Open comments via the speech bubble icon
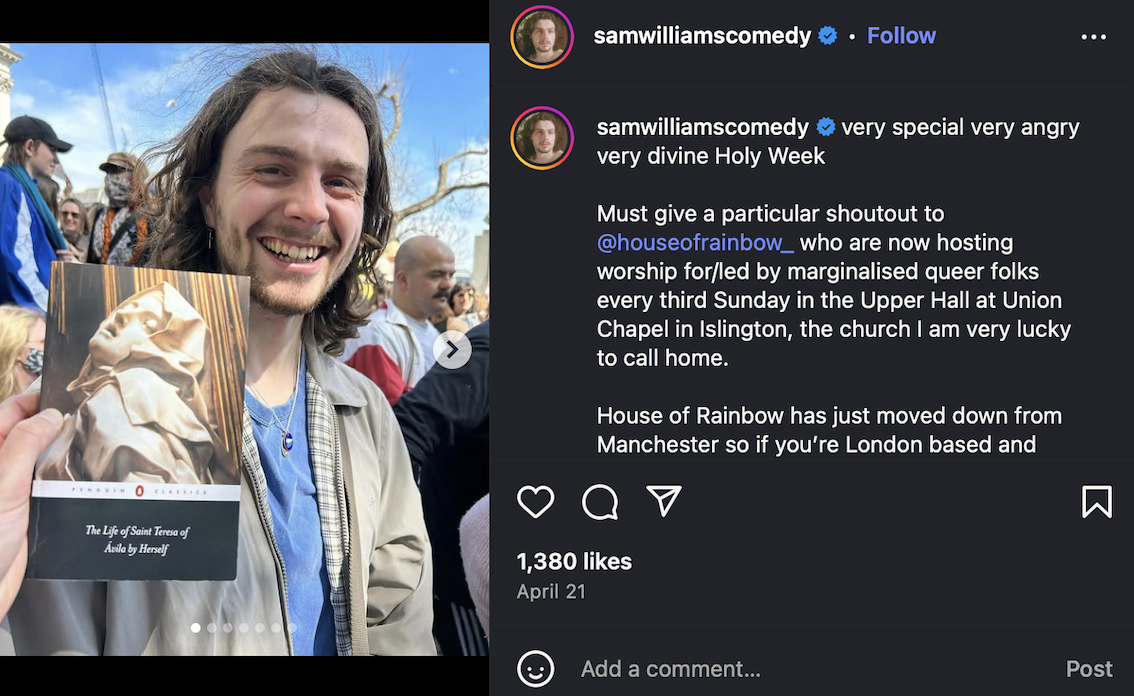 tap(599, 503)
